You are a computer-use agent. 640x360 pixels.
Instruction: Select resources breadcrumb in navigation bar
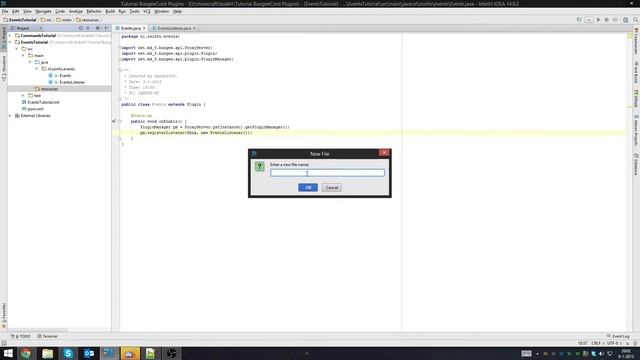87,20
